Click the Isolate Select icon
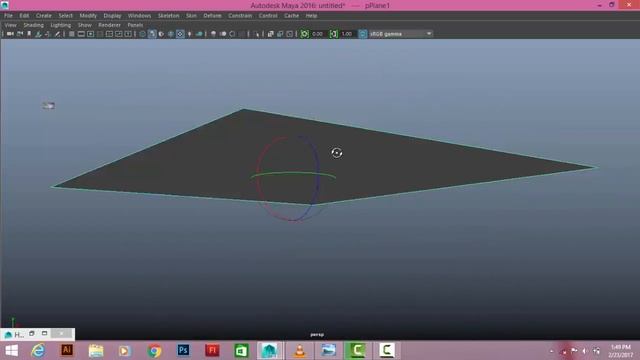The width and height of the screenshot is (640, 360). (257, 34)
